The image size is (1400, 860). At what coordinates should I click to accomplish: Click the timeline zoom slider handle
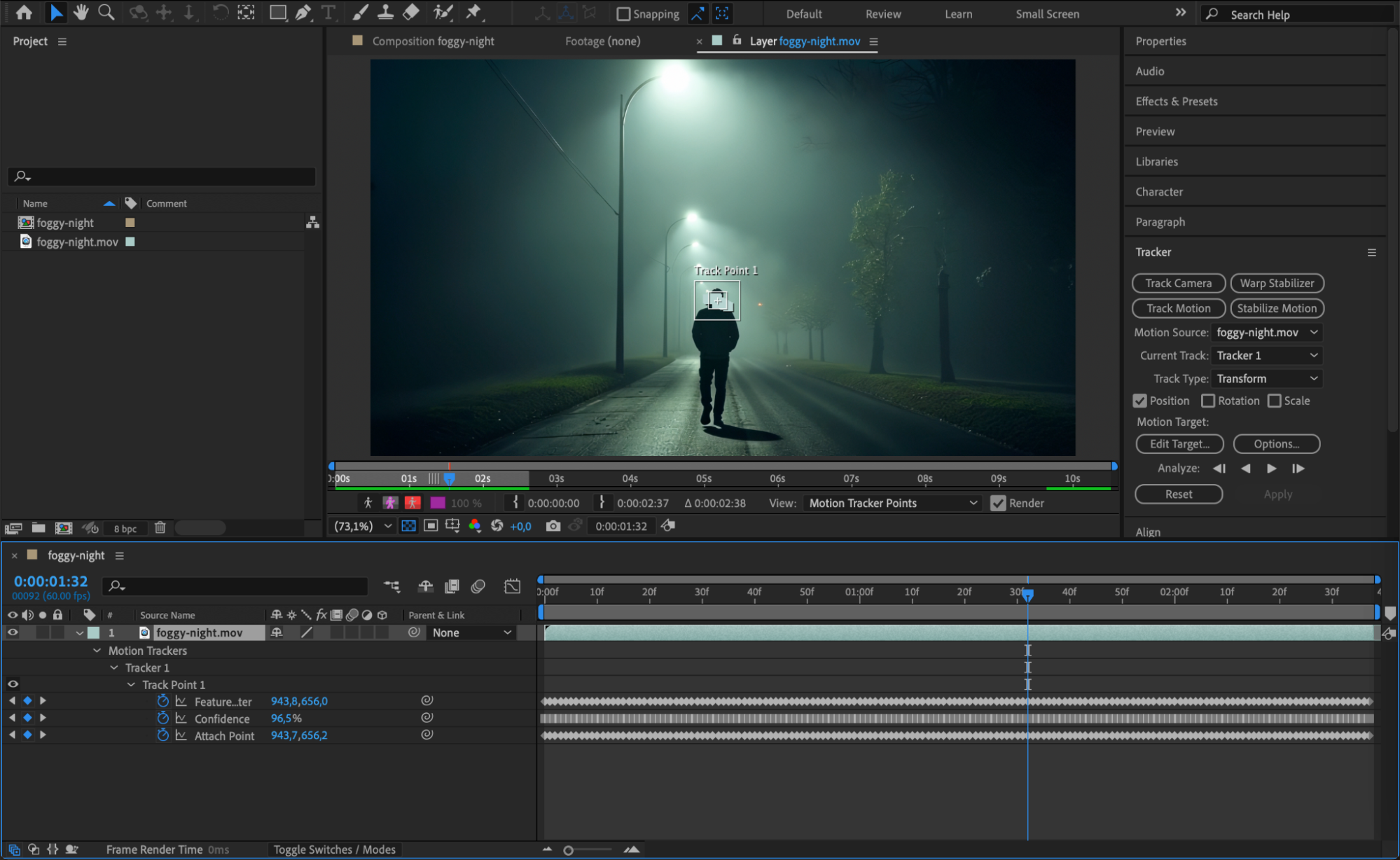point(569,850)
